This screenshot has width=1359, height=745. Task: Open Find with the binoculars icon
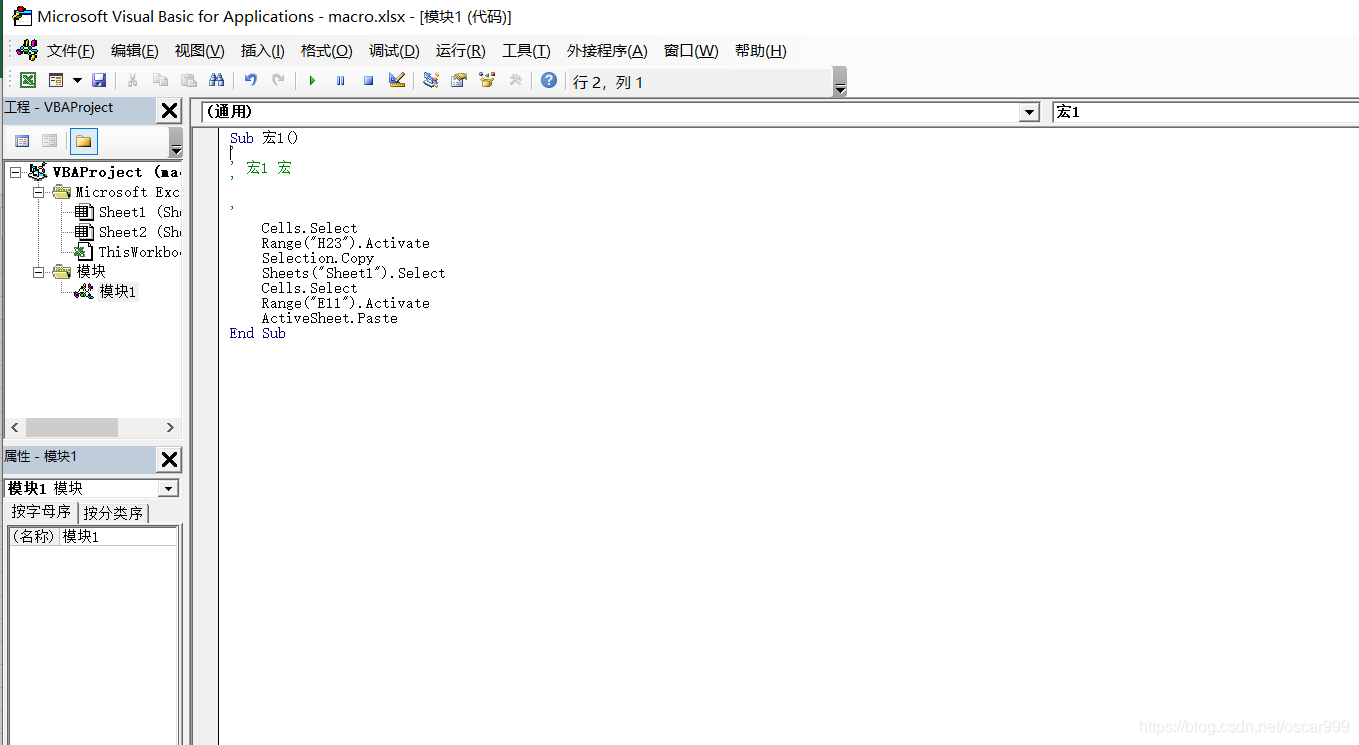pyautogui.click(x=216, y=81)
